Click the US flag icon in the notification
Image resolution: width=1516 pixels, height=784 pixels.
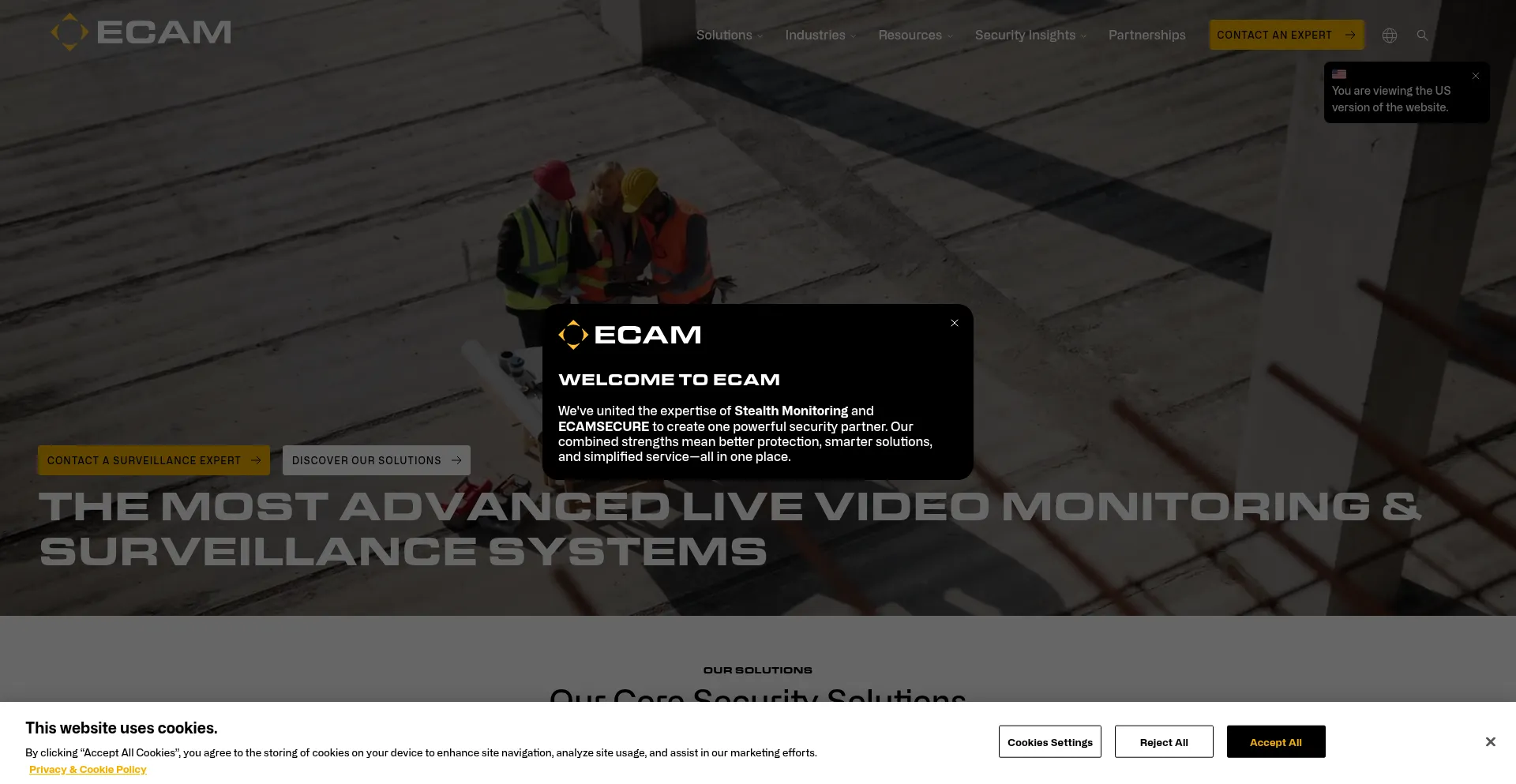coord(1339,74)
